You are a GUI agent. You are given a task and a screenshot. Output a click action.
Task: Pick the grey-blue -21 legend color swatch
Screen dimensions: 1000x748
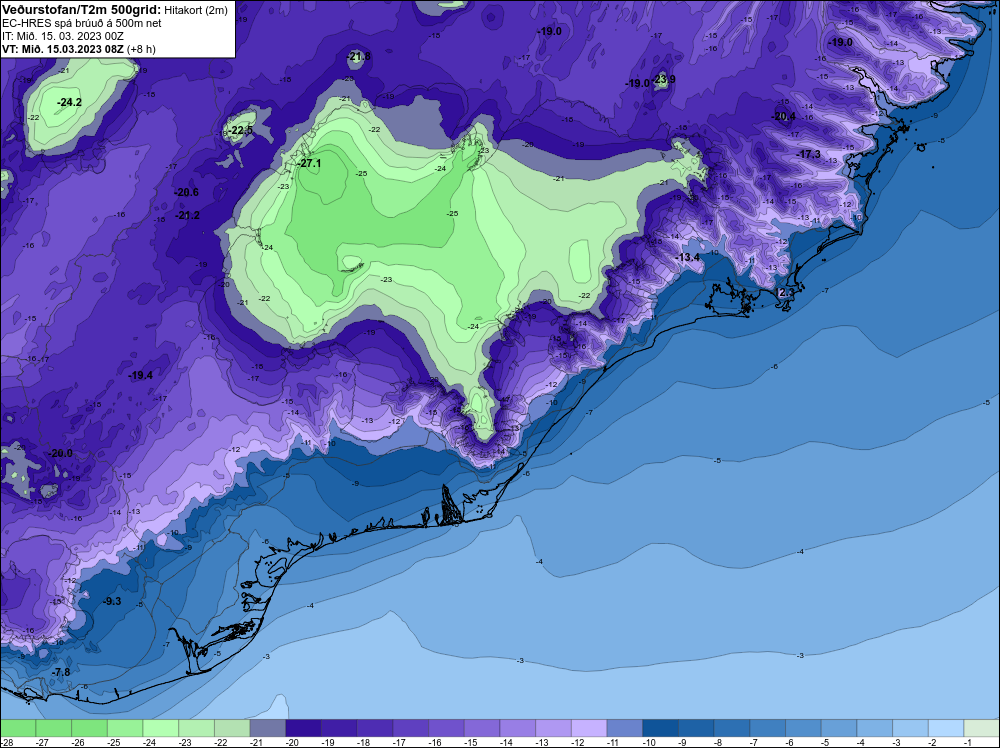click(268, 728)
